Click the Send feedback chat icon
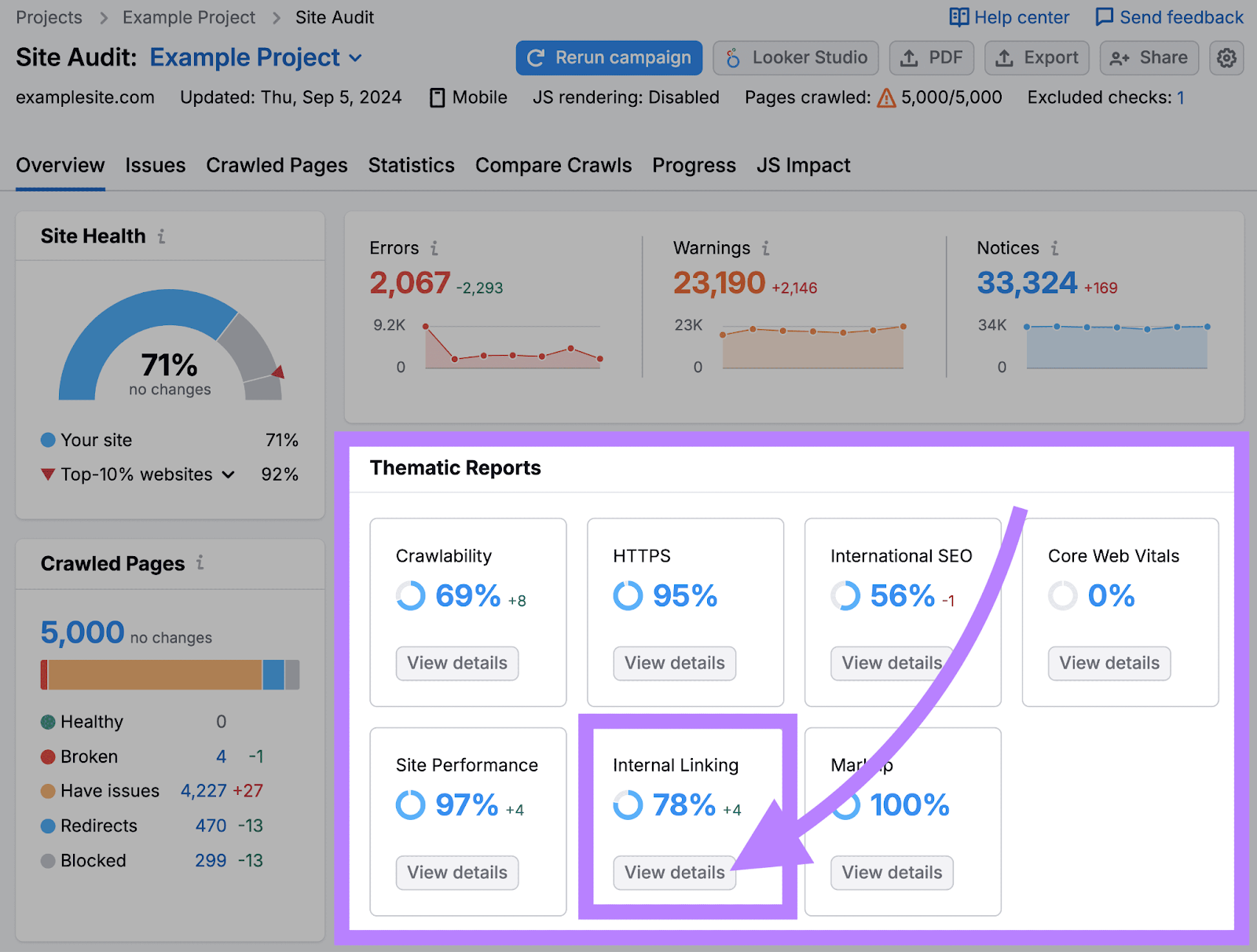Image resolution: width=1257 pixels, height=952 pixels. click(x=1105, y=17)
